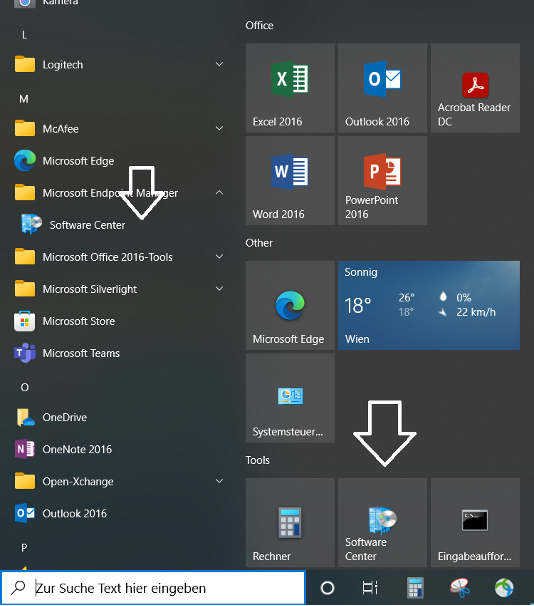Viewport: 534px width, 606px height.
Task: Click the Software Center tile under Tools
Action: tap(383, 523)
